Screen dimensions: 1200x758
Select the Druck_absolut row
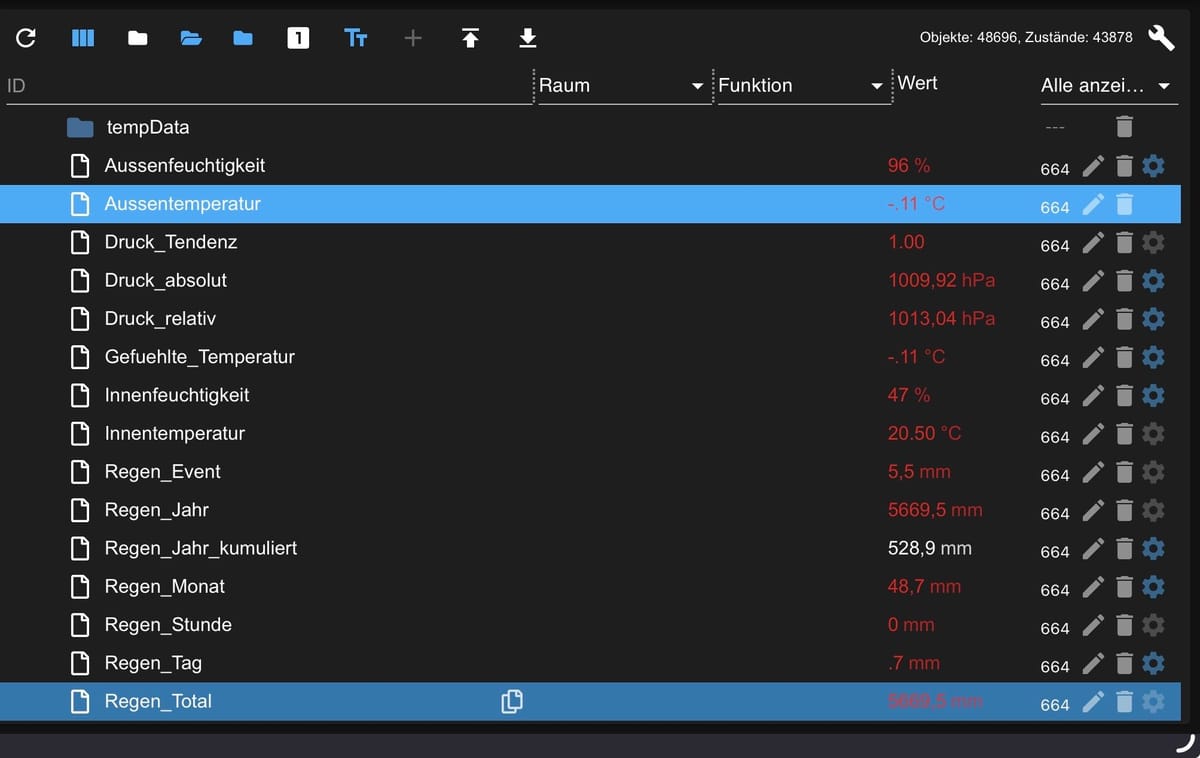click(x=590, y=281)
